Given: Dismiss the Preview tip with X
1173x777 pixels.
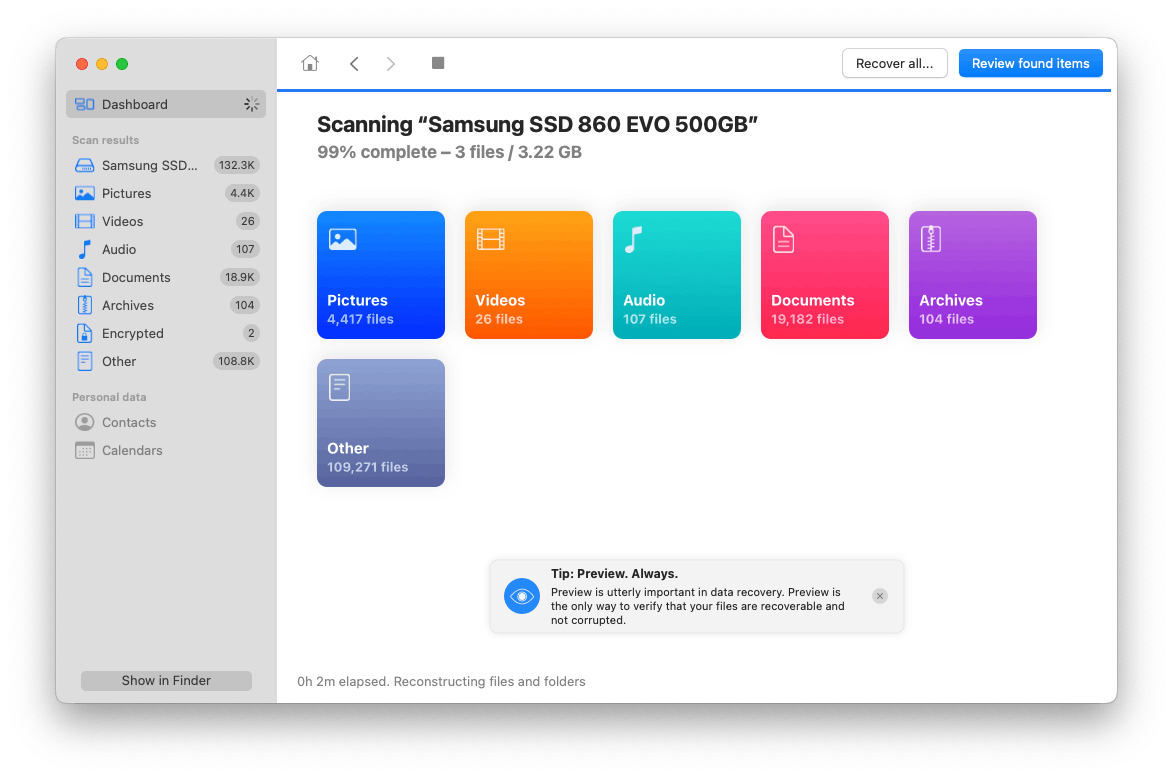Looking at the screenshot, I should (880, 596).
